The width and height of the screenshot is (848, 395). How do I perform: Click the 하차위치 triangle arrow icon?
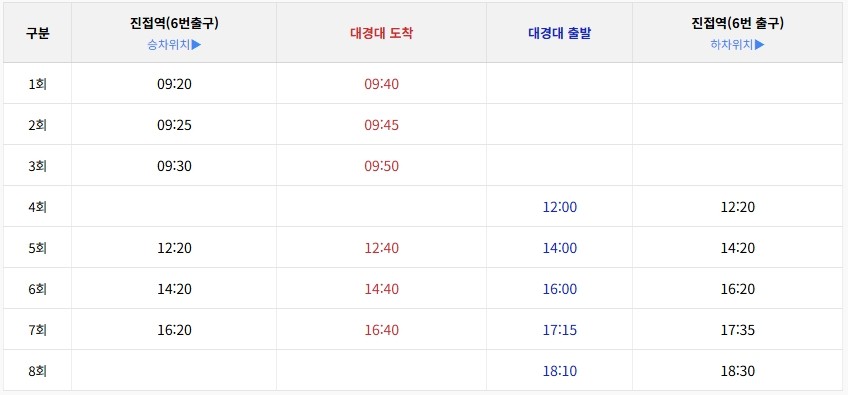tap(760, 44)
